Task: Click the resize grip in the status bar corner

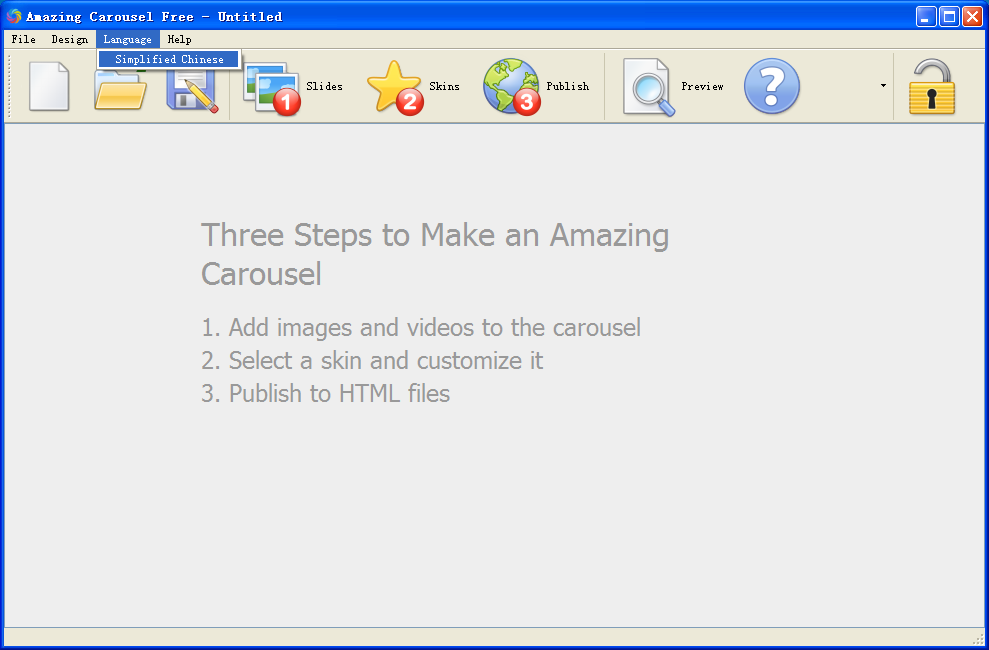Action: [x=979, y=637]
